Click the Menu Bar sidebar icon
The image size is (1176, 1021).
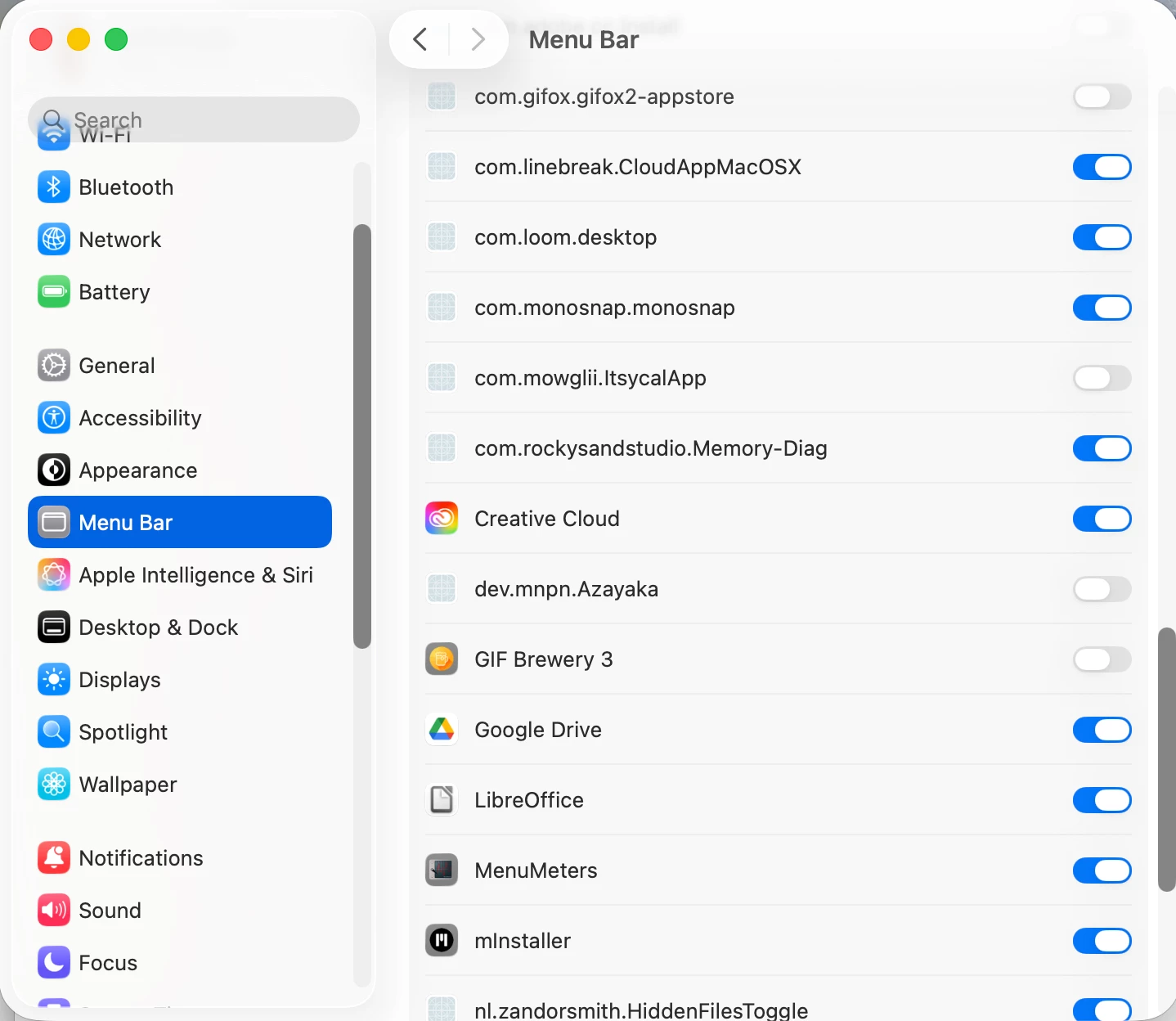point(54,523)
